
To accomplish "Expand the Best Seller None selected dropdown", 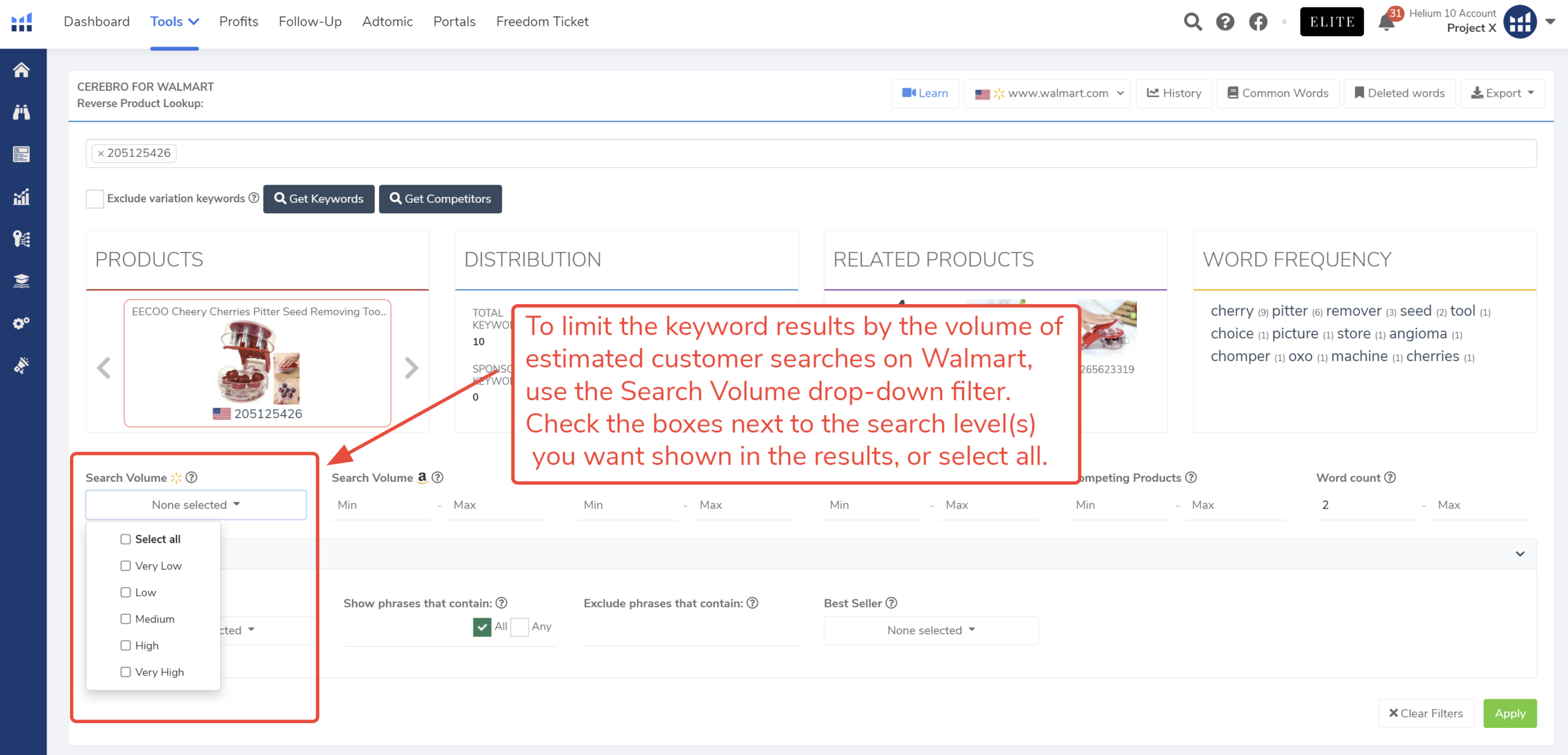I will coord(930,631).
